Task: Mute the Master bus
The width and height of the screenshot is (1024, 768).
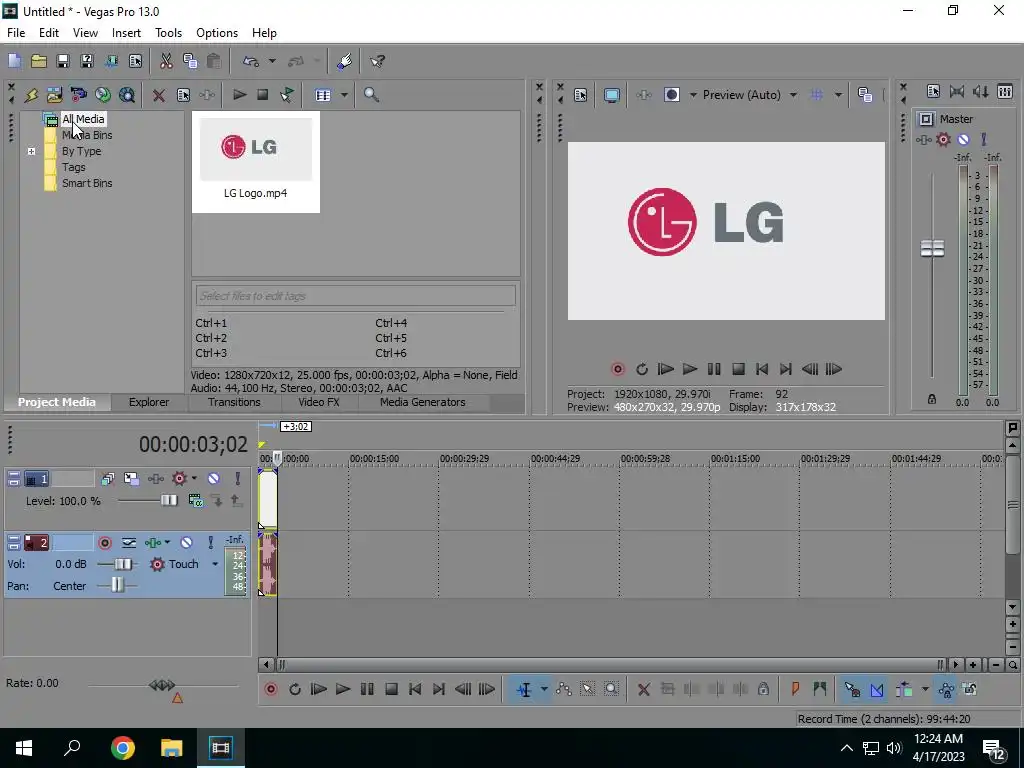Action: pyautogui.click(x=963, y=139)
